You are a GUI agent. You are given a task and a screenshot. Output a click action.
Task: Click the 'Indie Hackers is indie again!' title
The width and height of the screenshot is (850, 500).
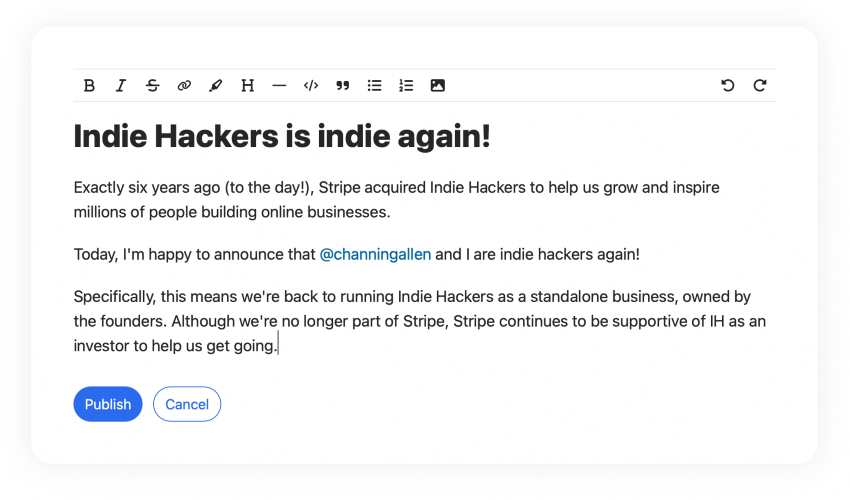coord(282,136)
